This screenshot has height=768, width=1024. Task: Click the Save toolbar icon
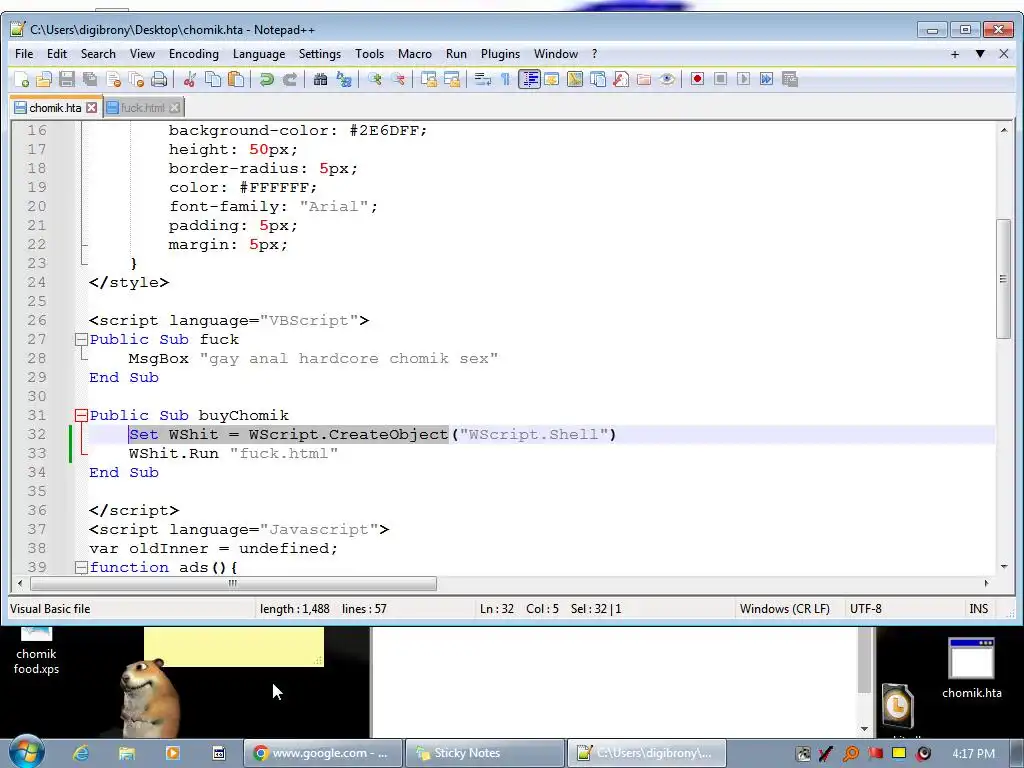[67, 80]
